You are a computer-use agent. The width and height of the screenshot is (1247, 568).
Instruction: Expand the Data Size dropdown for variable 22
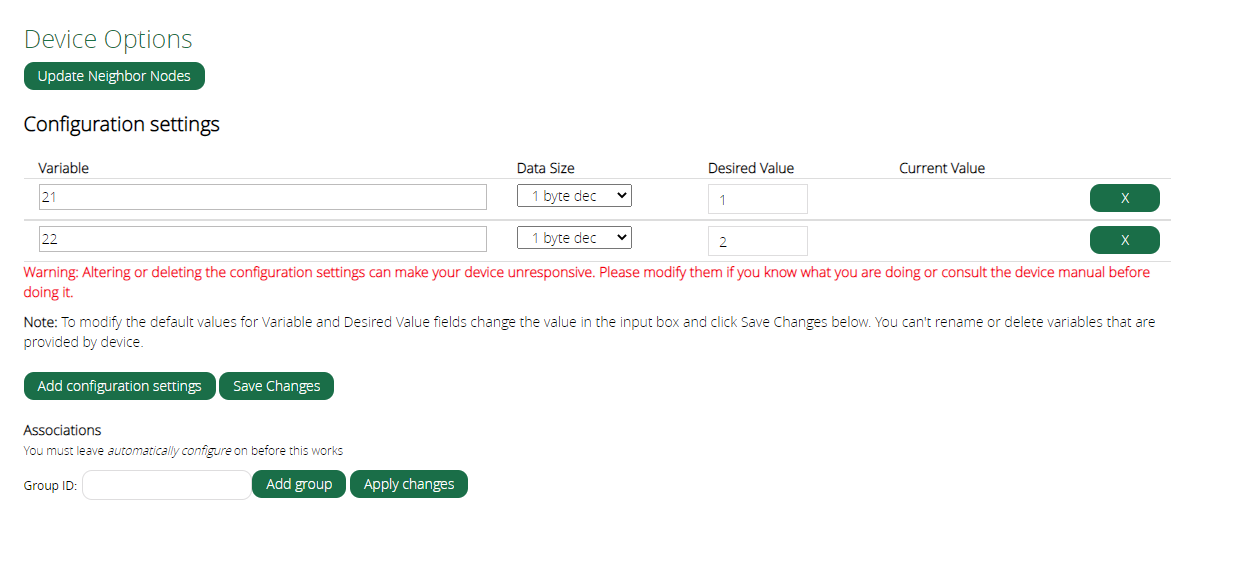click(x=574, y=238)
